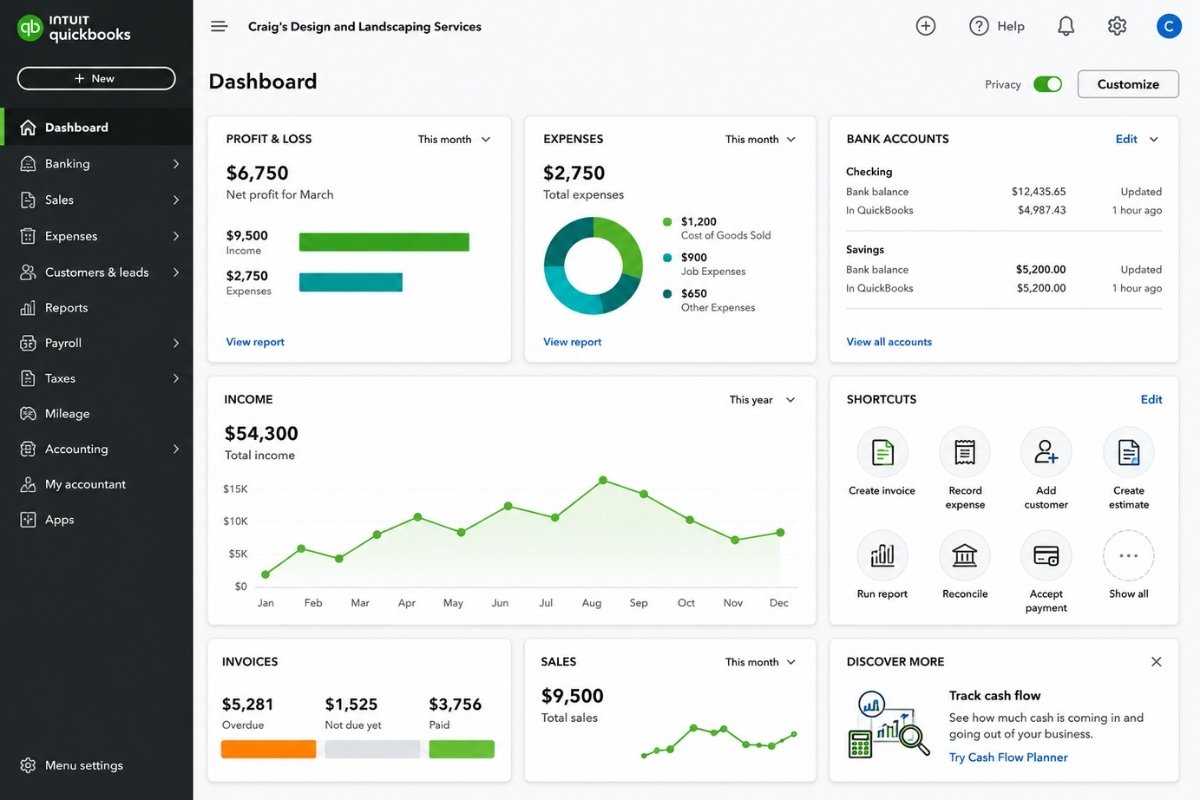Click the Reconcile shortcut icon
The width and height of the screenshot is (1200, 800).
pos(965,556)
